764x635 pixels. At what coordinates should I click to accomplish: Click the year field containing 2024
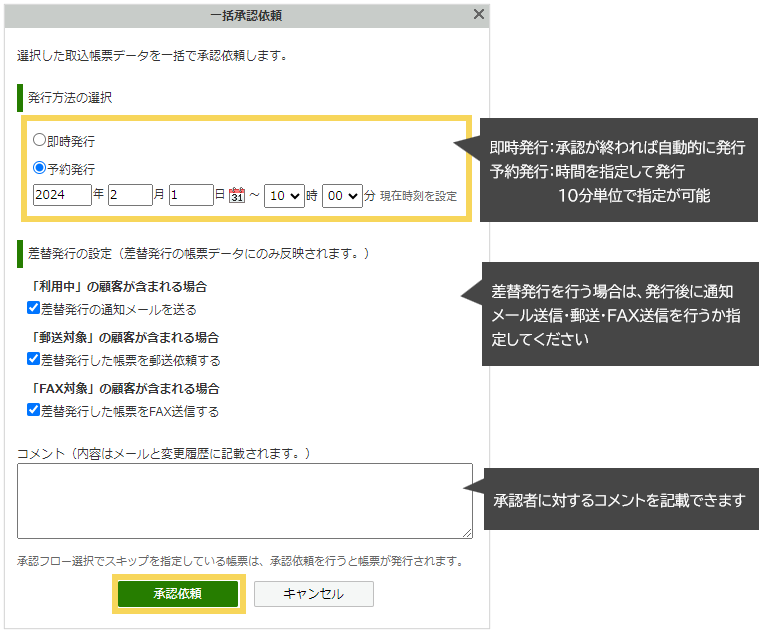pyautogui.click(x=60, y=196)
